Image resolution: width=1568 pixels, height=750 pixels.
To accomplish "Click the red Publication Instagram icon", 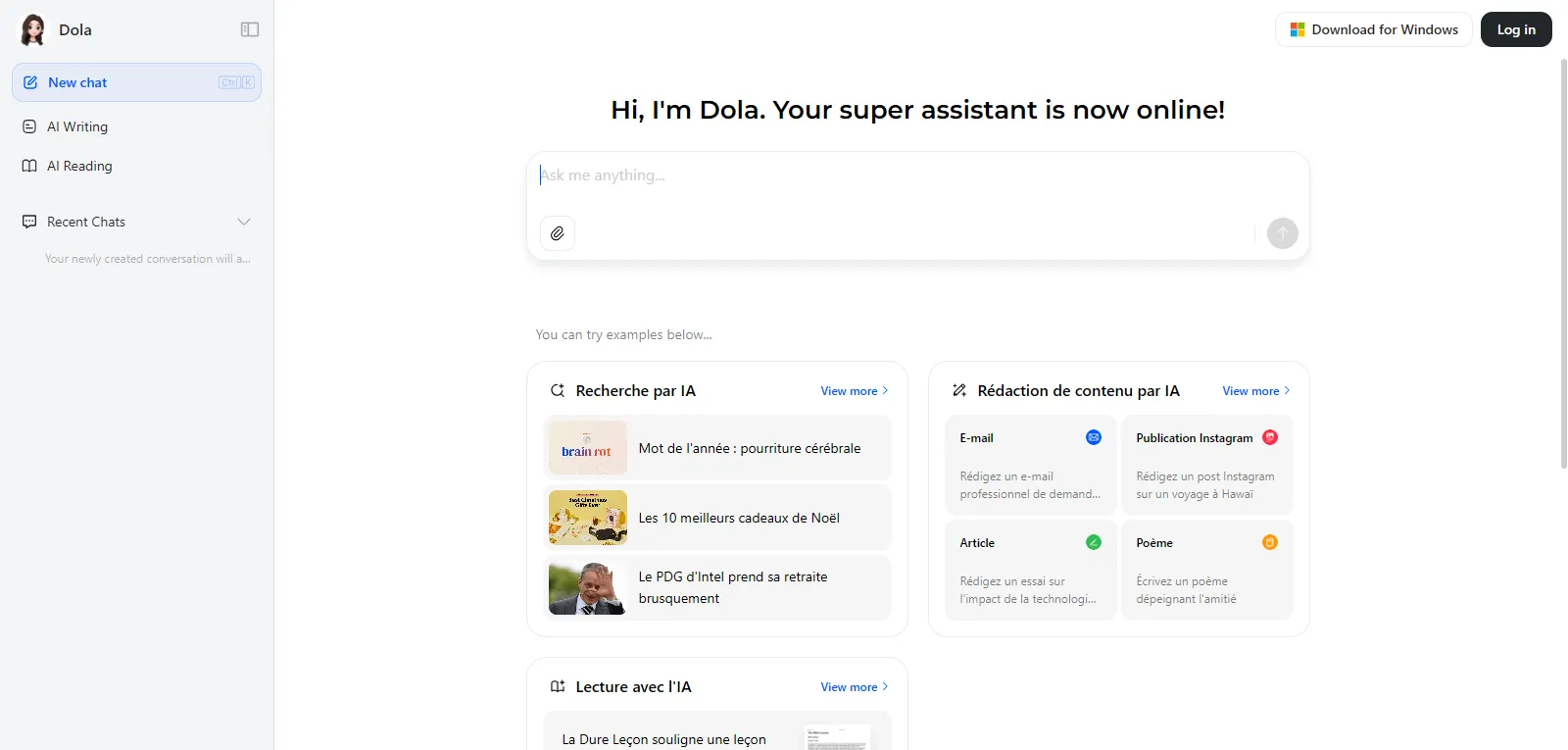I will tap(1270, 437).
